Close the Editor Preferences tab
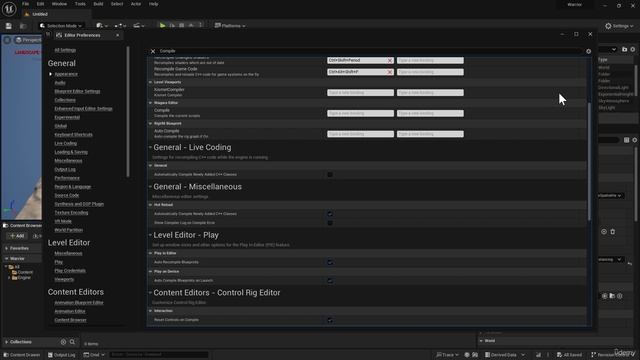This screenshot has height=360, width=640. [x=118, y=35]
